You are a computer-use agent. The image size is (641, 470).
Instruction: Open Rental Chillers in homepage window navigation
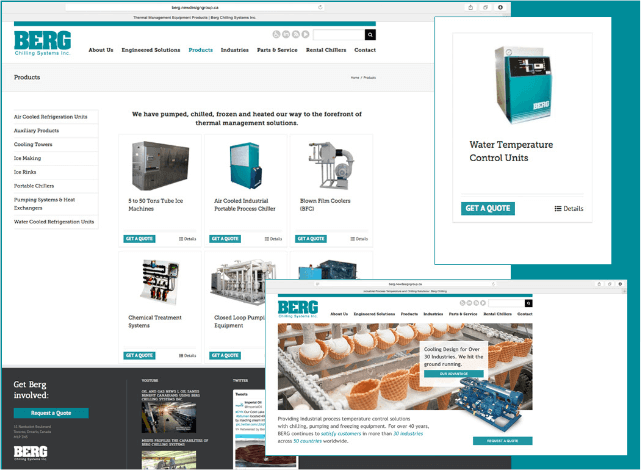(498, 314)
